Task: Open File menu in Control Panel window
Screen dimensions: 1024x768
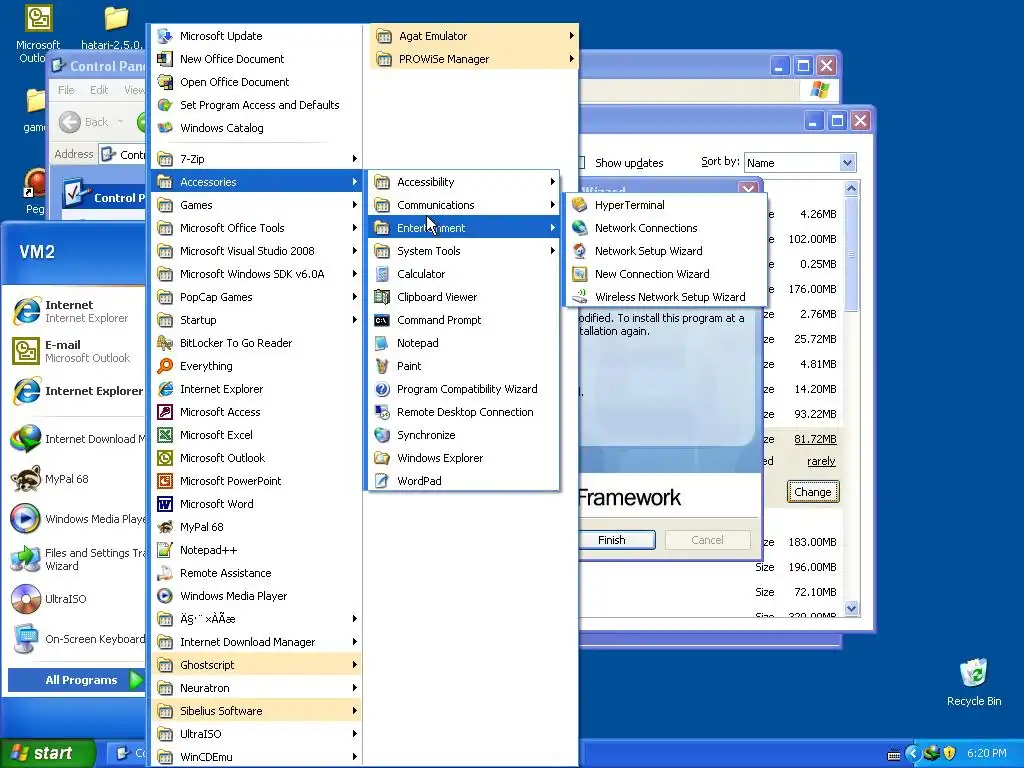Action: pyautogui.click(x=66, y=90)
